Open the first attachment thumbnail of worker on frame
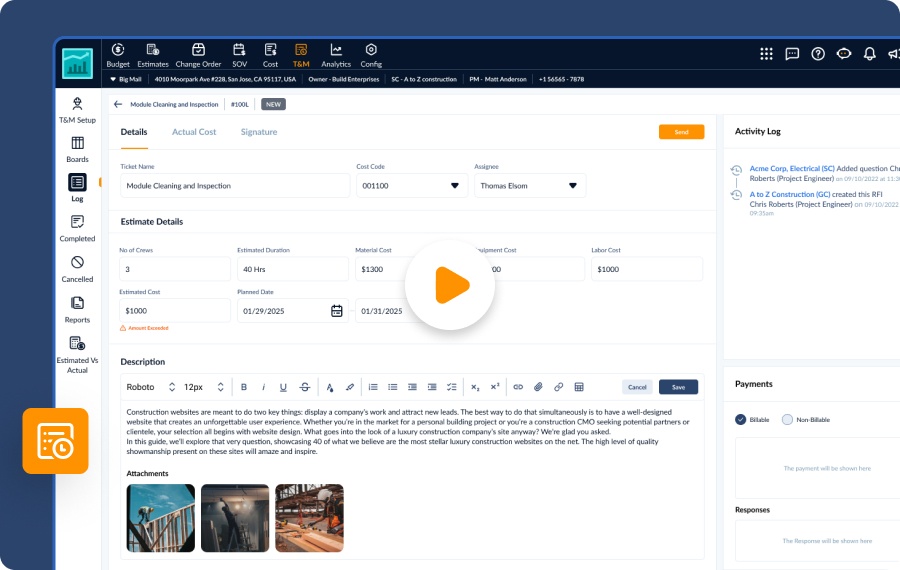This screenshot has width=900, height=570. click(x=161, y=518)
